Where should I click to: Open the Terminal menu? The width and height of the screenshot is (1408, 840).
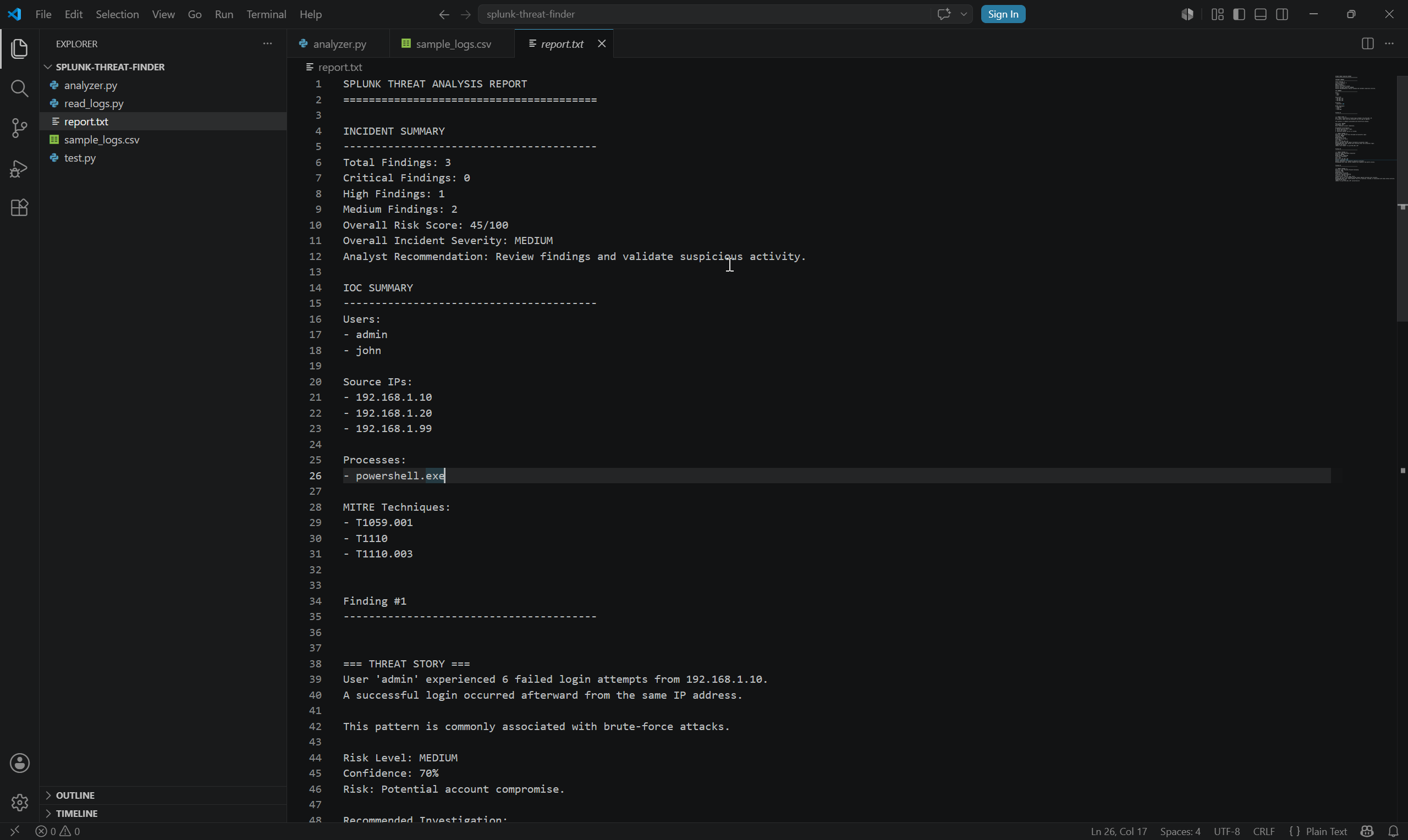click(x=266, y=14)
